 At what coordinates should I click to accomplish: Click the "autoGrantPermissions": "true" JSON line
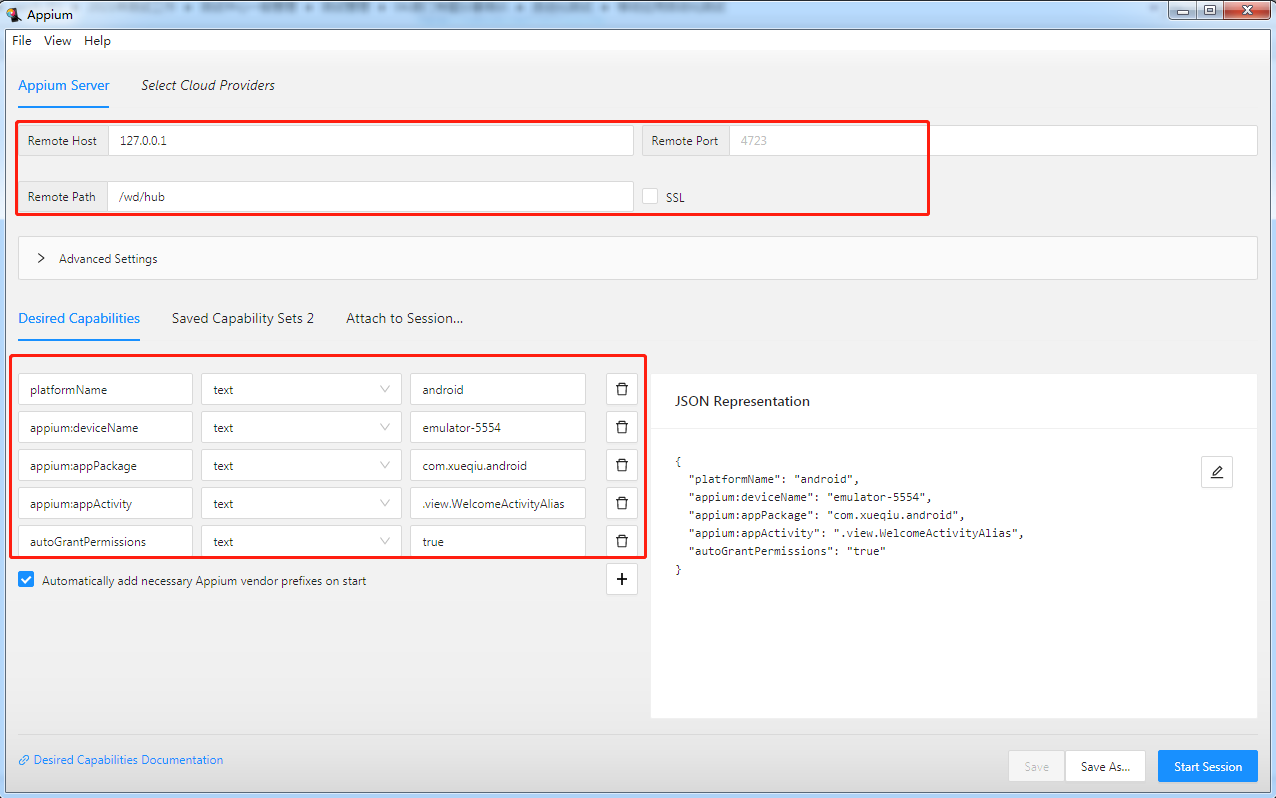click(787, 551)
